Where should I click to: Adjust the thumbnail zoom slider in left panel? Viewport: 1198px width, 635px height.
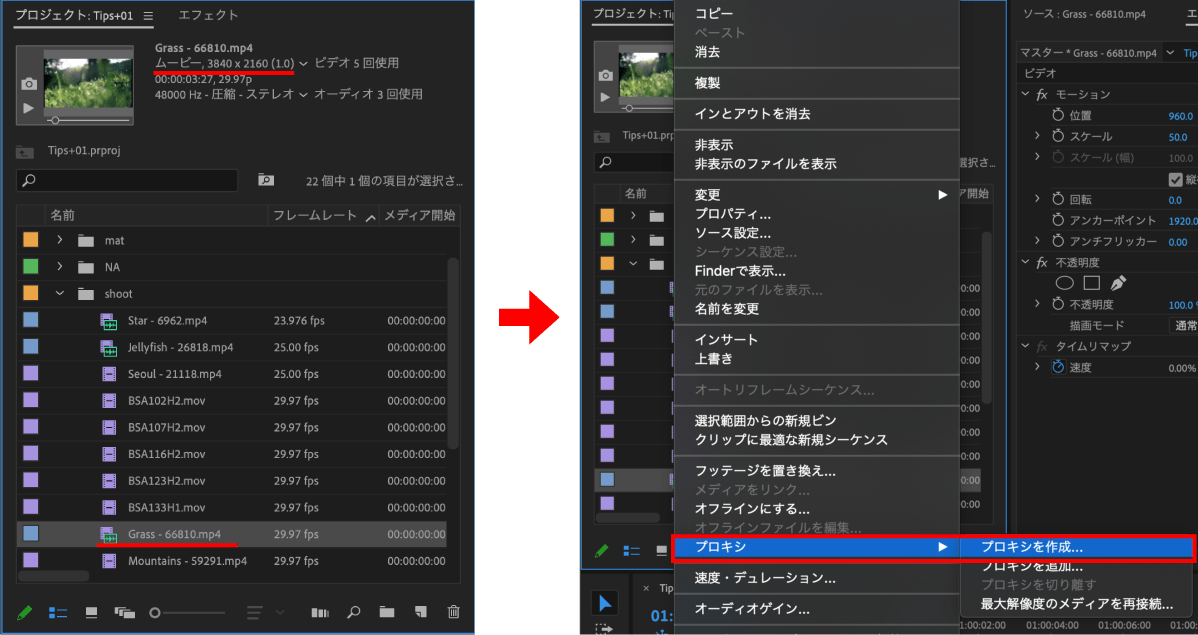(155, 613)
